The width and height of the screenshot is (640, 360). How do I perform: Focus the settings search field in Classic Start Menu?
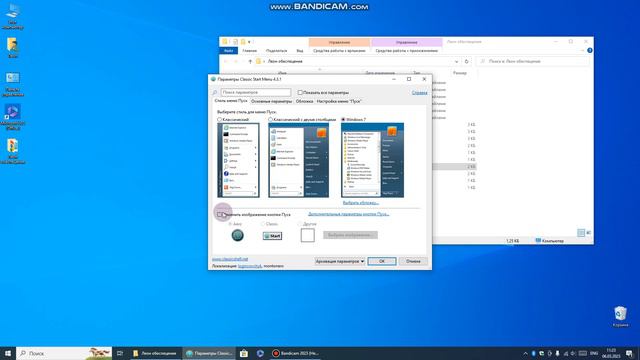click(256, 93)
